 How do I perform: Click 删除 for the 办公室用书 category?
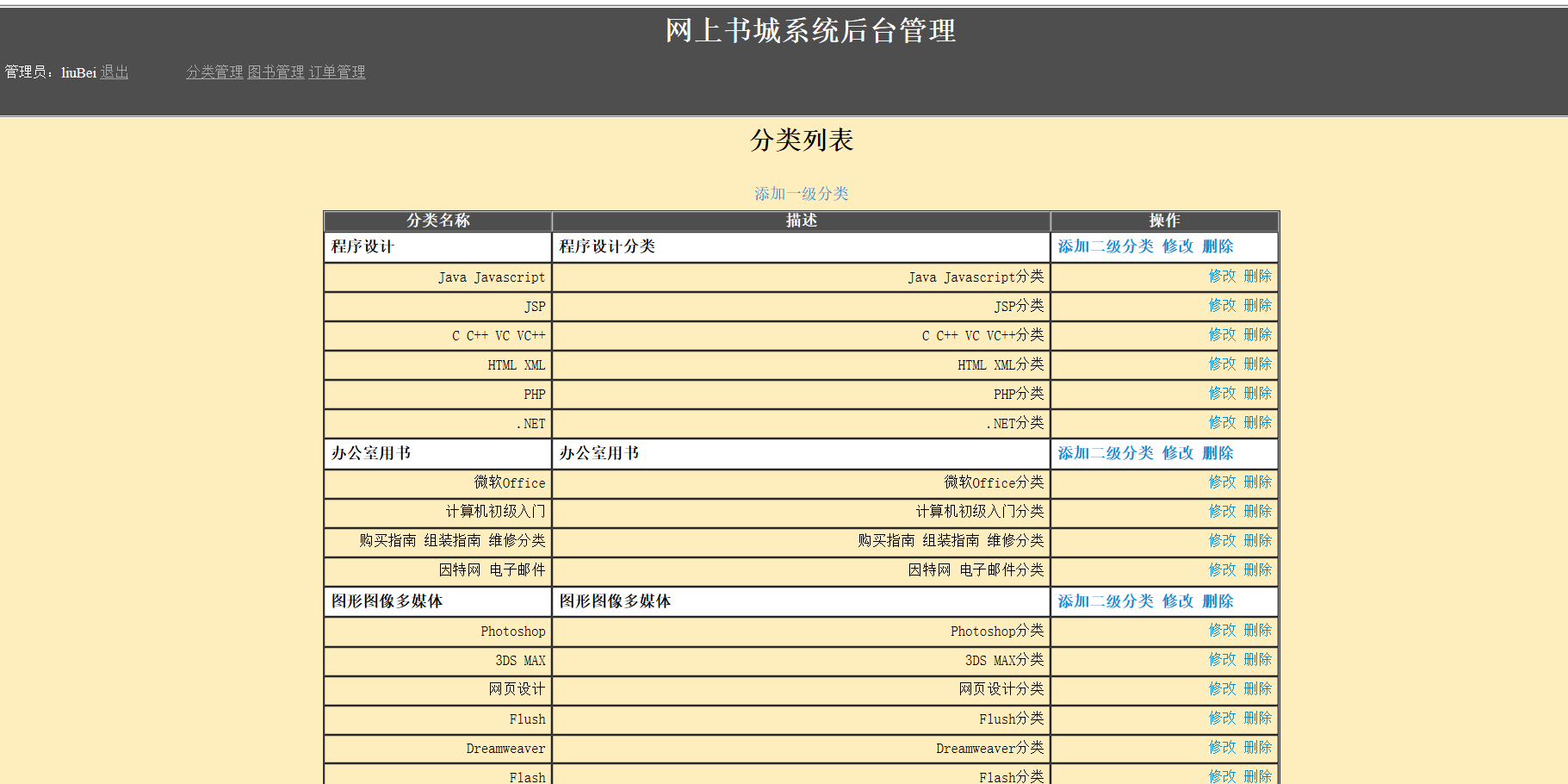(1218, 453)
